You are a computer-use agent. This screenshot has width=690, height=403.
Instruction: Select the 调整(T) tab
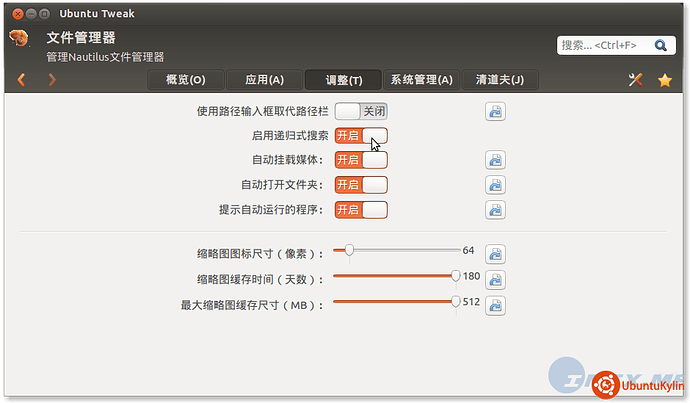(x=343, y=80)
